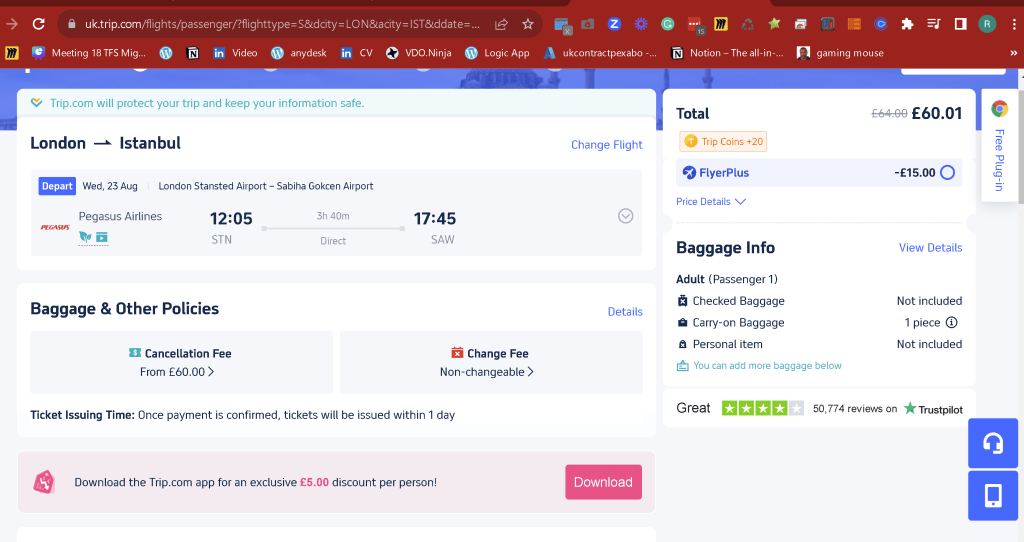Click the pink Download app button

pyautogui.click(x=603, y=482)
